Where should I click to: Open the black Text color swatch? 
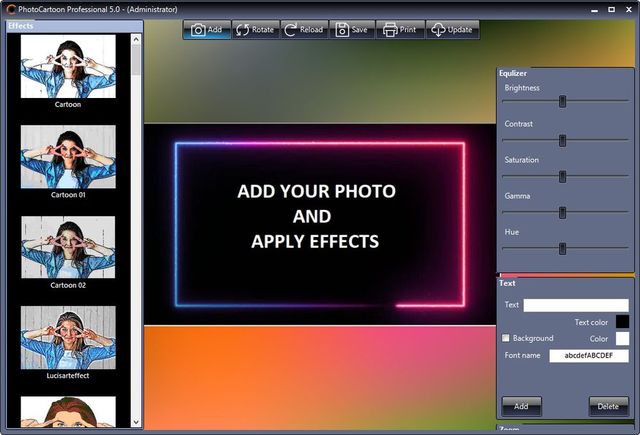coord(622,322)
